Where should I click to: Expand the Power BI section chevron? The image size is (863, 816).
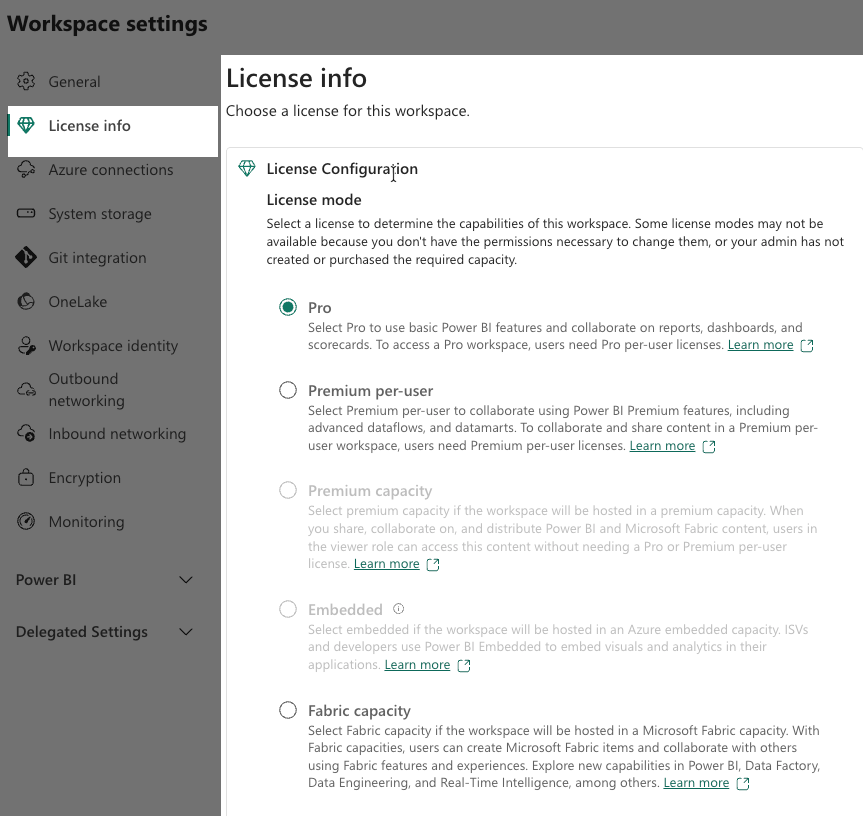[186, 580]
